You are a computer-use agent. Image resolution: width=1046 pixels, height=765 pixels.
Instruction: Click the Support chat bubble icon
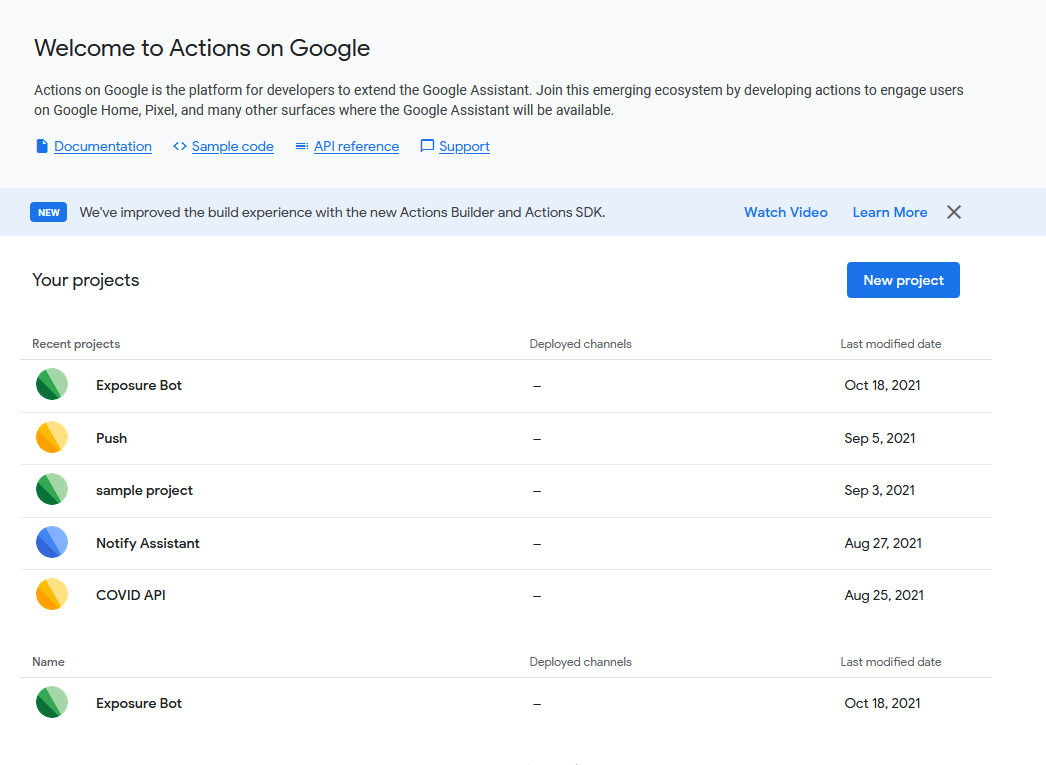coord(427,146)
